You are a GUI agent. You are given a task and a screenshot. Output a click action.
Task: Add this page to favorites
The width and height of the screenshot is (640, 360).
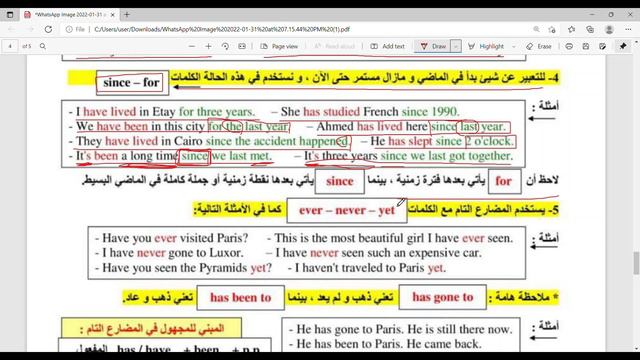(x=552, y=29)
